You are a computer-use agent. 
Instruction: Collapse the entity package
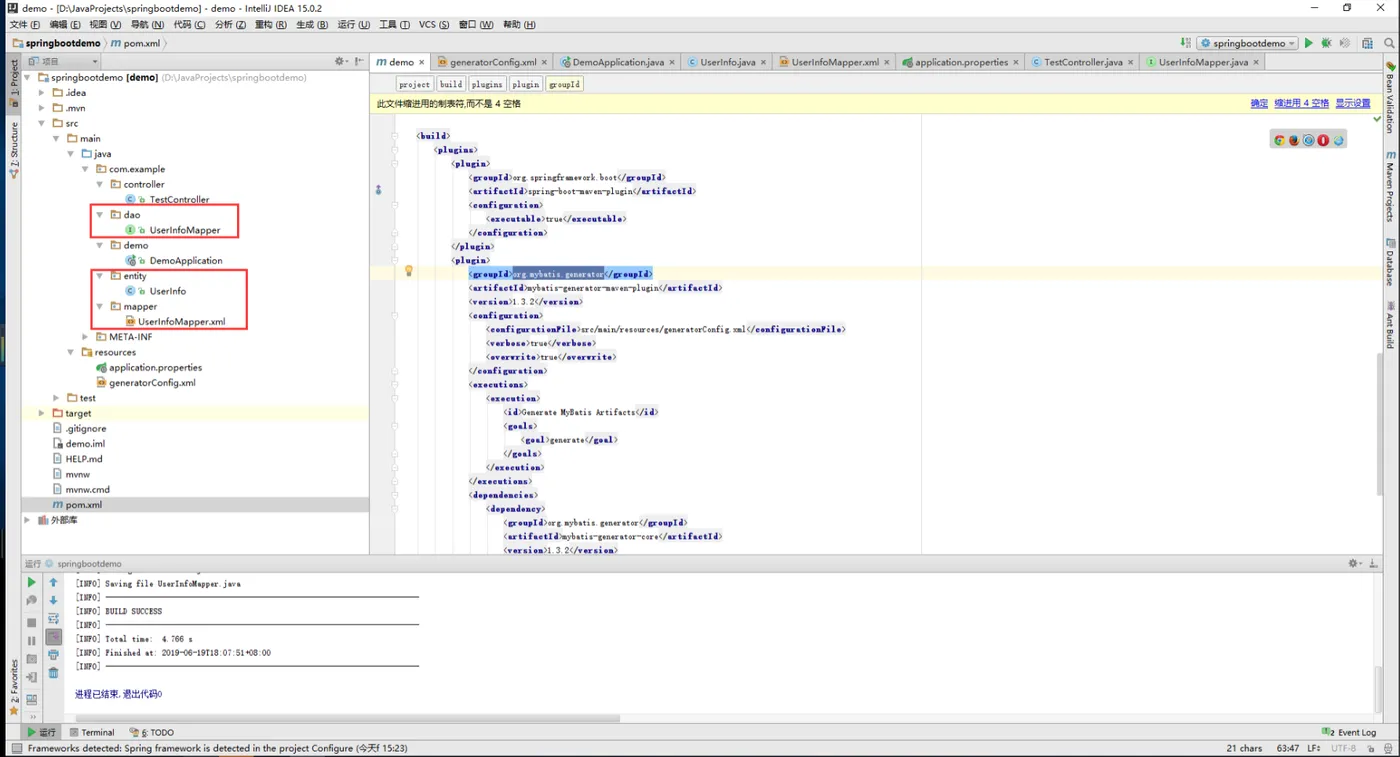tap(100, 276)
